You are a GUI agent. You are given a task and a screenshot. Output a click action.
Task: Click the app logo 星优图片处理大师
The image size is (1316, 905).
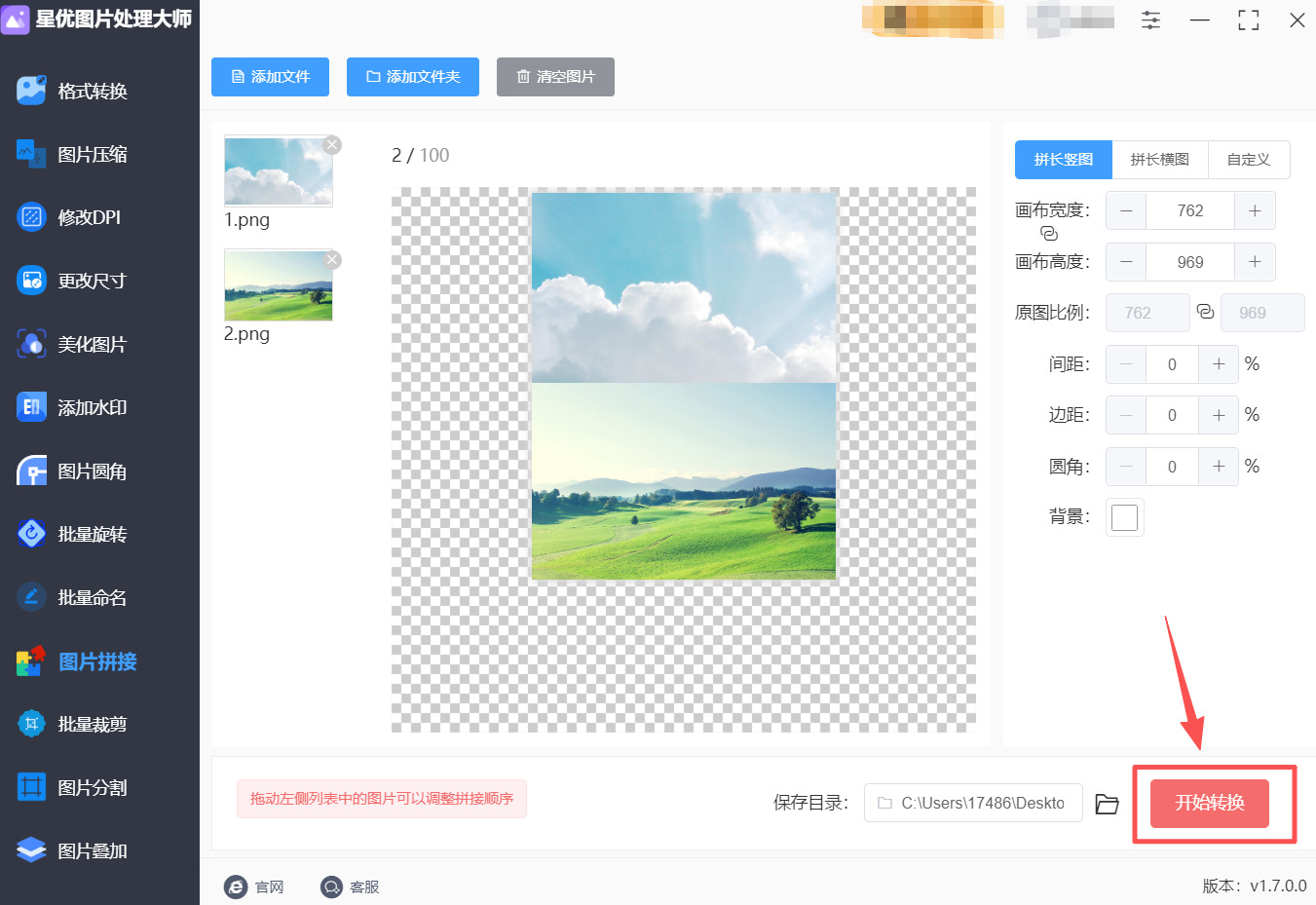[96, 19]
